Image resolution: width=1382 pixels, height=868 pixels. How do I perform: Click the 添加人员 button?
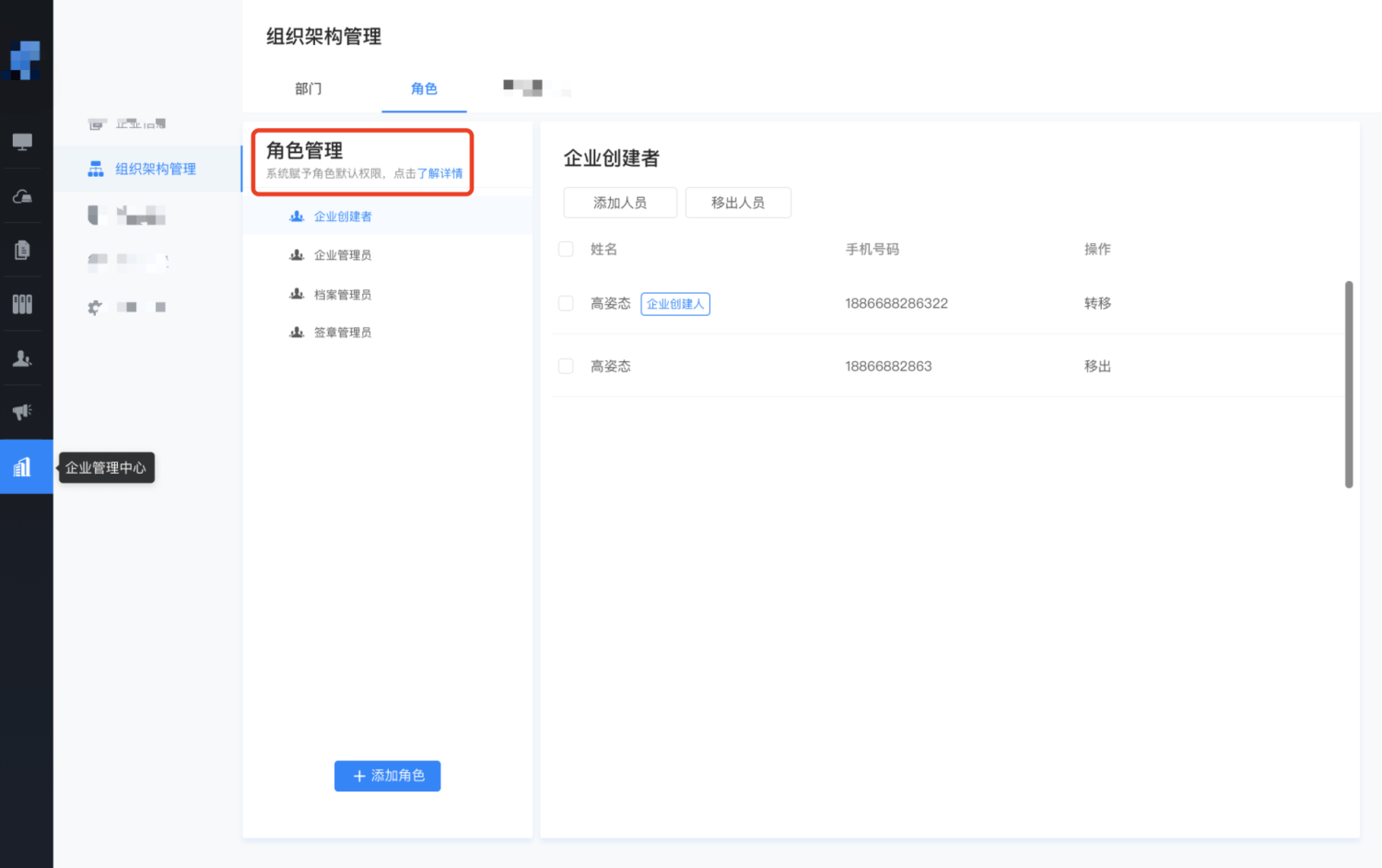pos(620,203)
